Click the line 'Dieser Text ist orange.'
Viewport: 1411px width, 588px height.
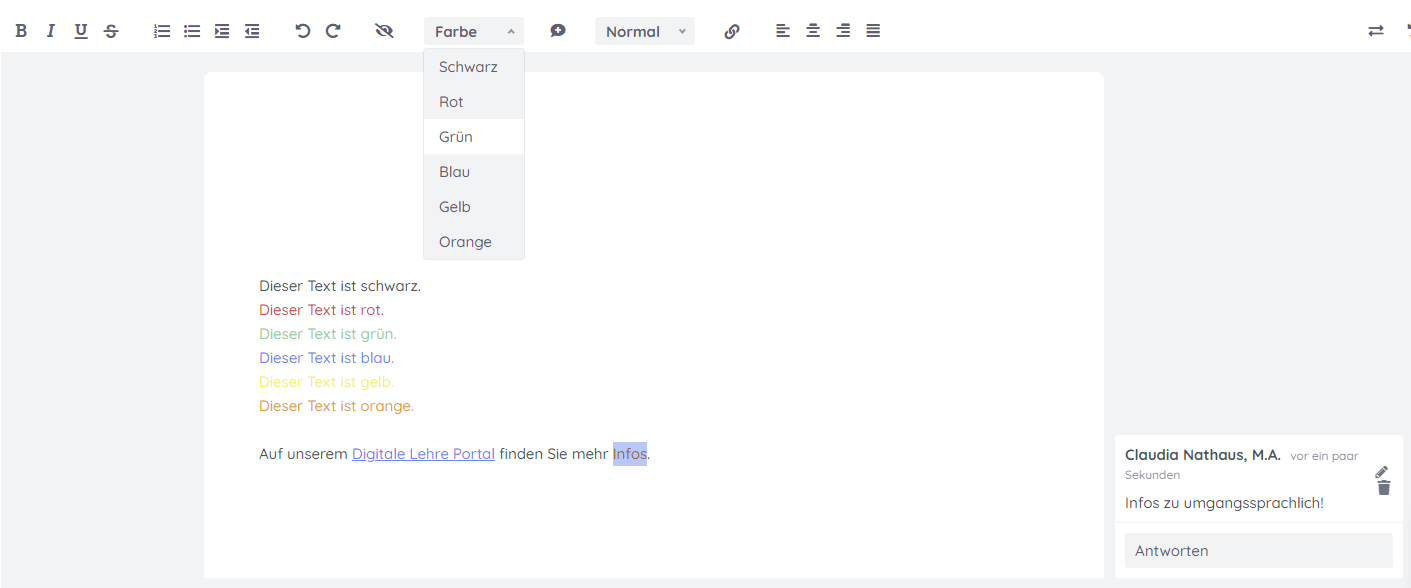coord(336,406)
